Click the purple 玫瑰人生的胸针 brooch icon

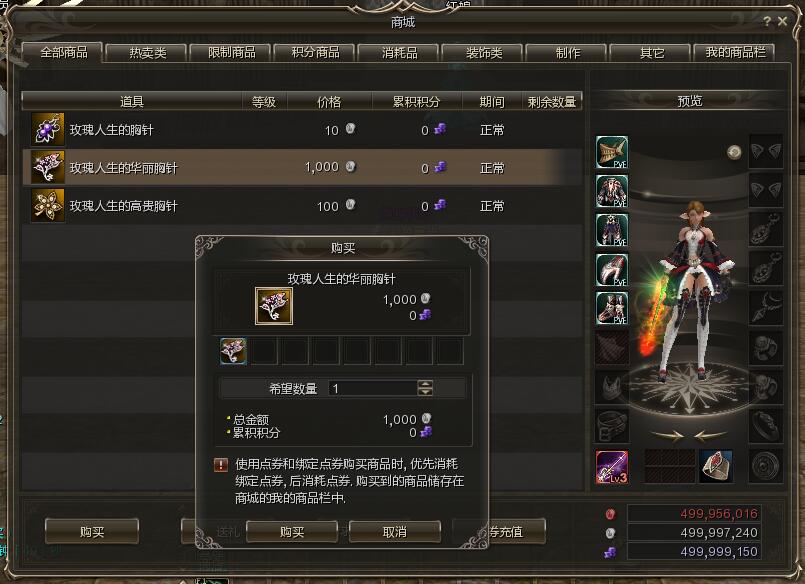click(48, 129)
